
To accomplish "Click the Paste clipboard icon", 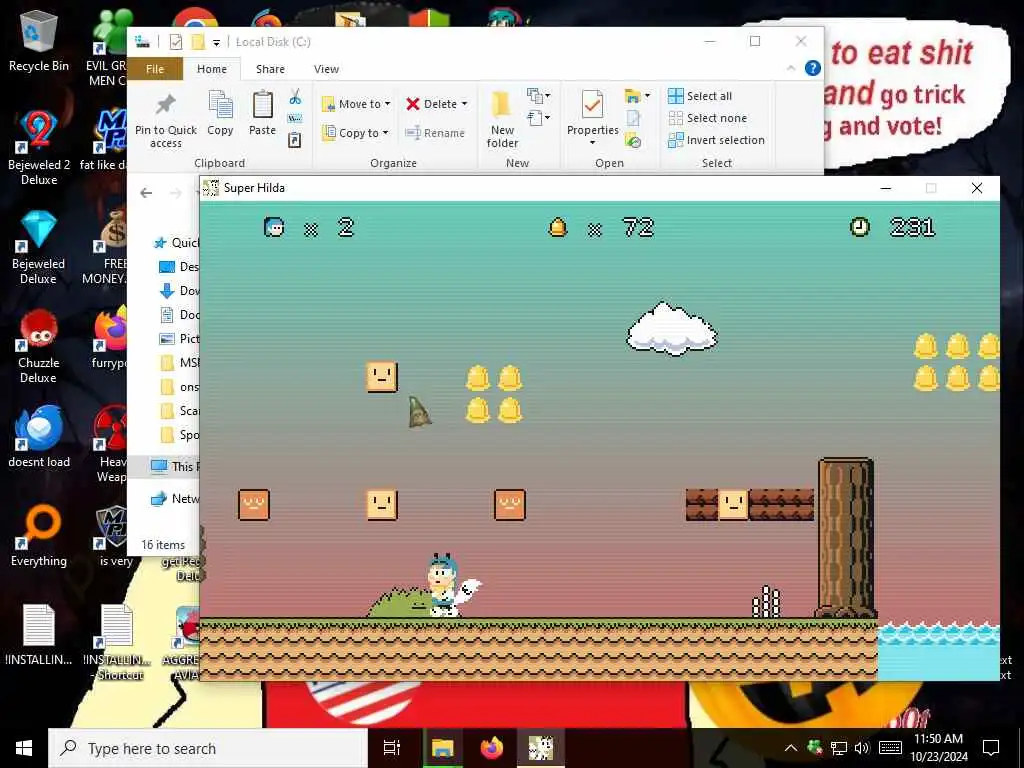I will coord(263,113).
